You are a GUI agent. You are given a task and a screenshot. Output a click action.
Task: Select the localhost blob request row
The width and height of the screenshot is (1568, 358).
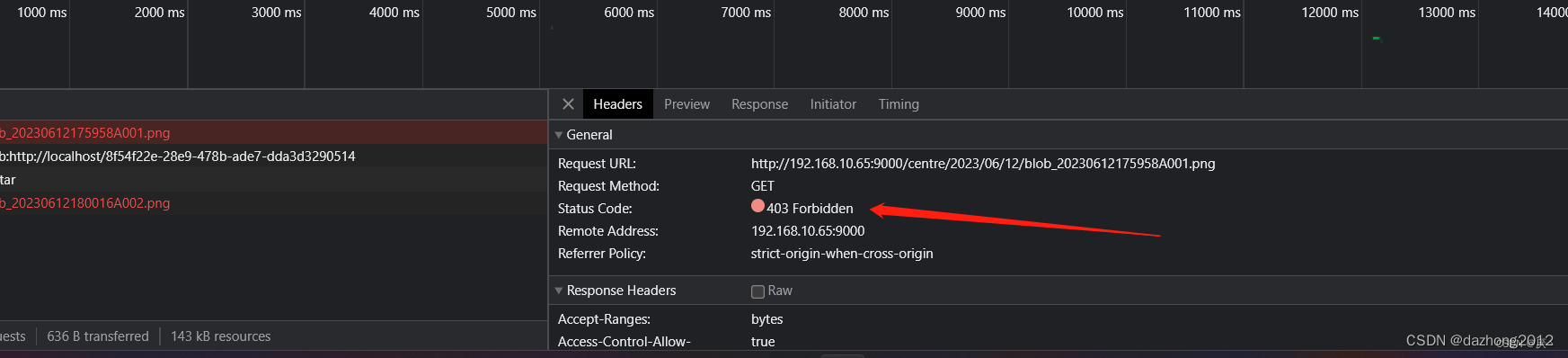273,156
